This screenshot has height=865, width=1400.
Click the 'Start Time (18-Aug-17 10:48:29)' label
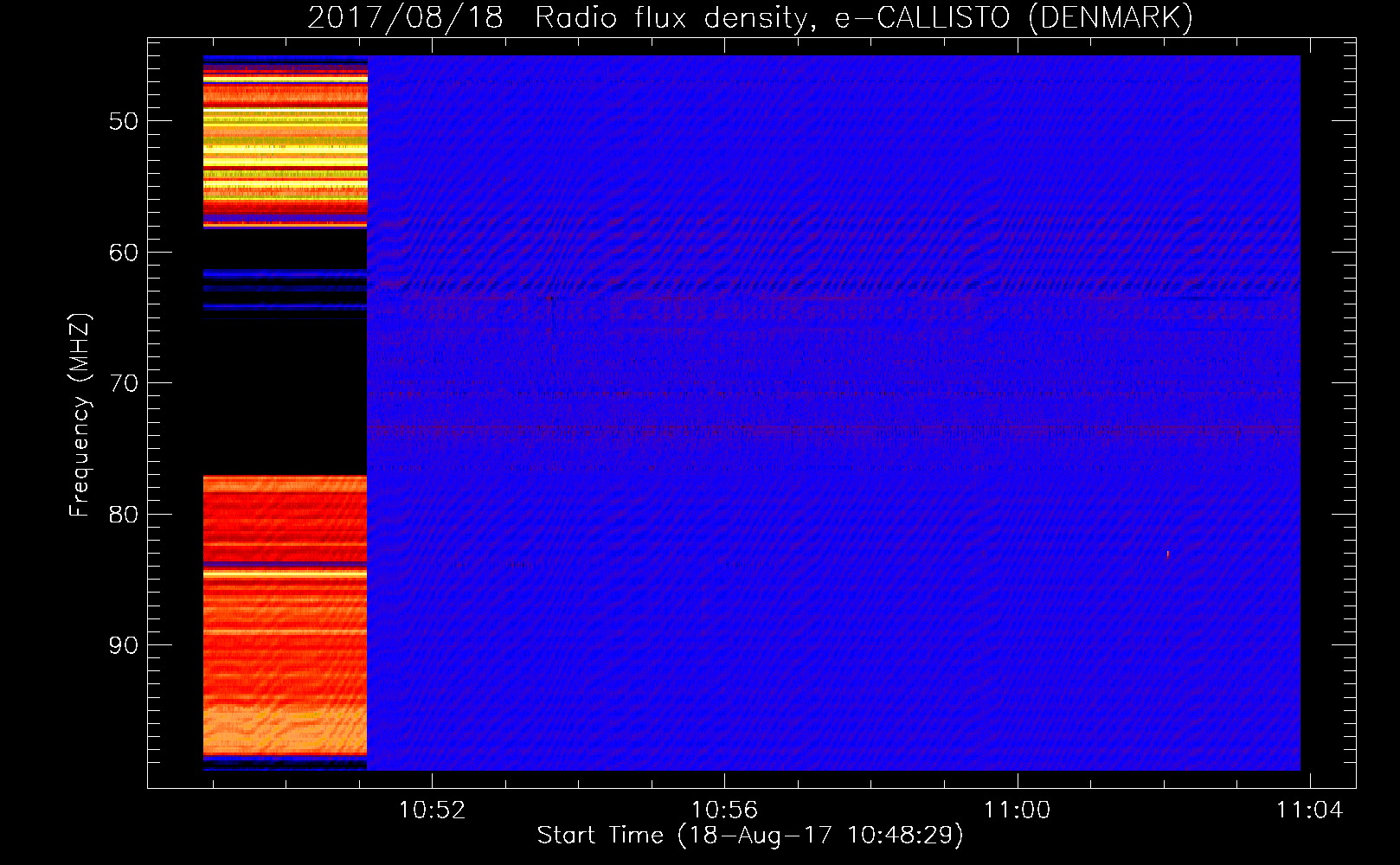(750, 836)
